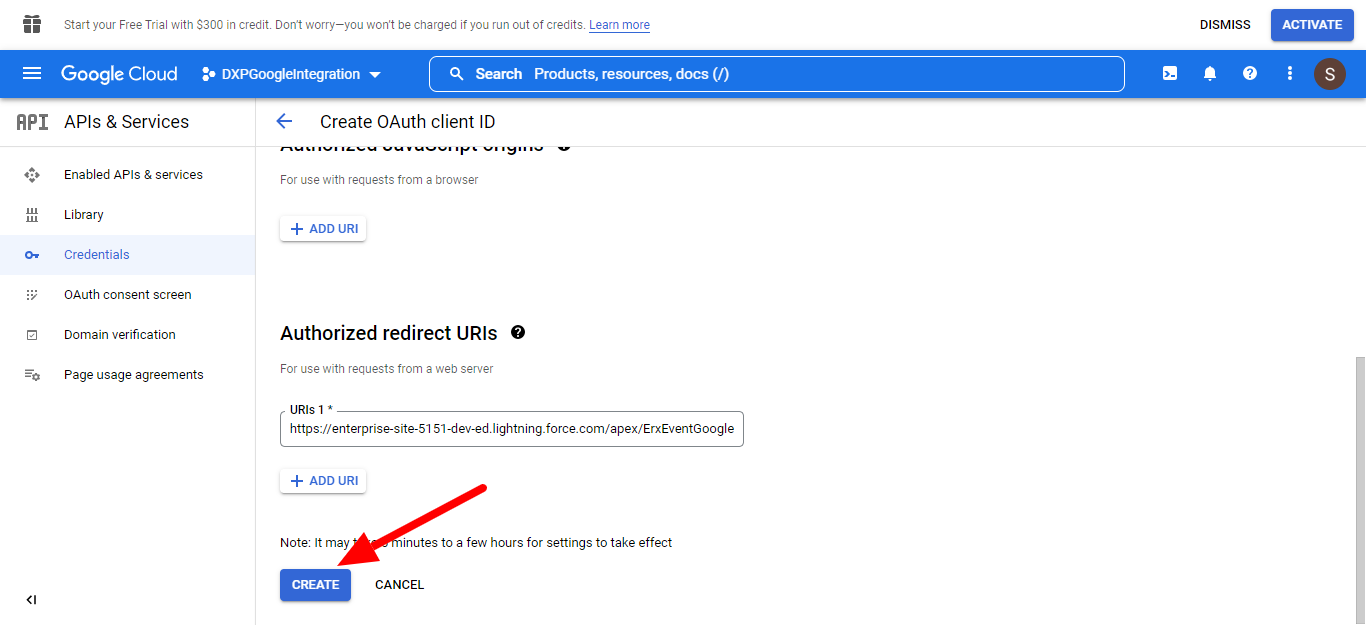Open Enabled APIs & services page
The width and height of the screenshot is (1366, 625).
tap(133, 175)
